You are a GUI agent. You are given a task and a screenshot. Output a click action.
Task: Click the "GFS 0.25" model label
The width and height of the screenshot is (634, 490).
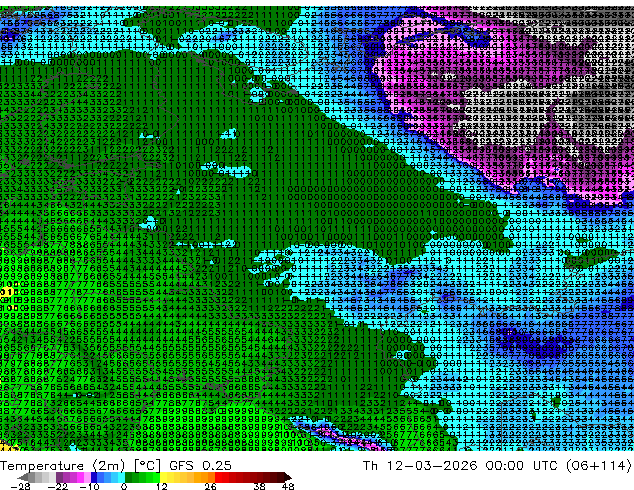(x=200, y=466)
